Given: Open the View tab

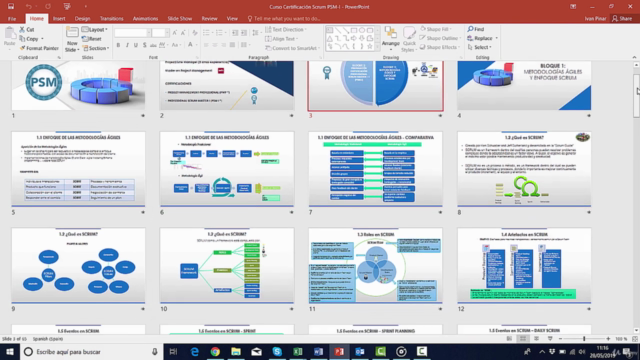Looking at the screenshot, I should (x=232, y=19).
